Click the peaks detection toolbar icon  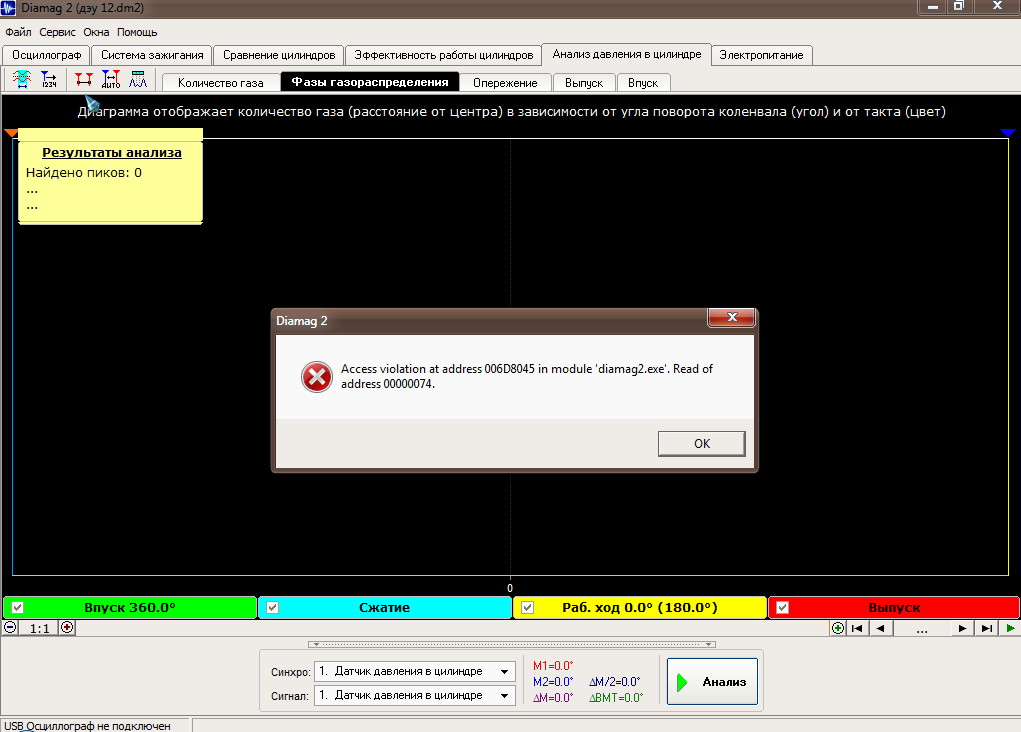click(138, 79)
